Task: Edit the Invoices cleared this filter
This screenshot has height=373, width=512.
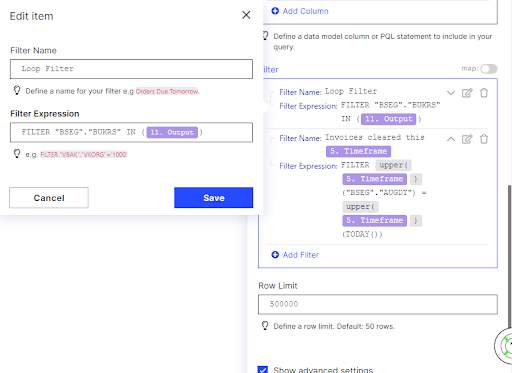Action: click(467, 139)
